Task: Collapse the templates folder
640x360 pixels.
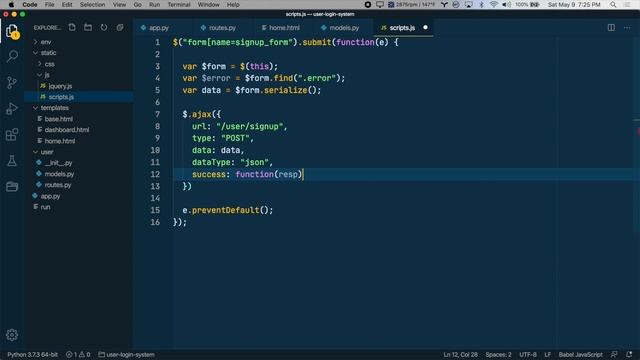Action: point(54,108)
